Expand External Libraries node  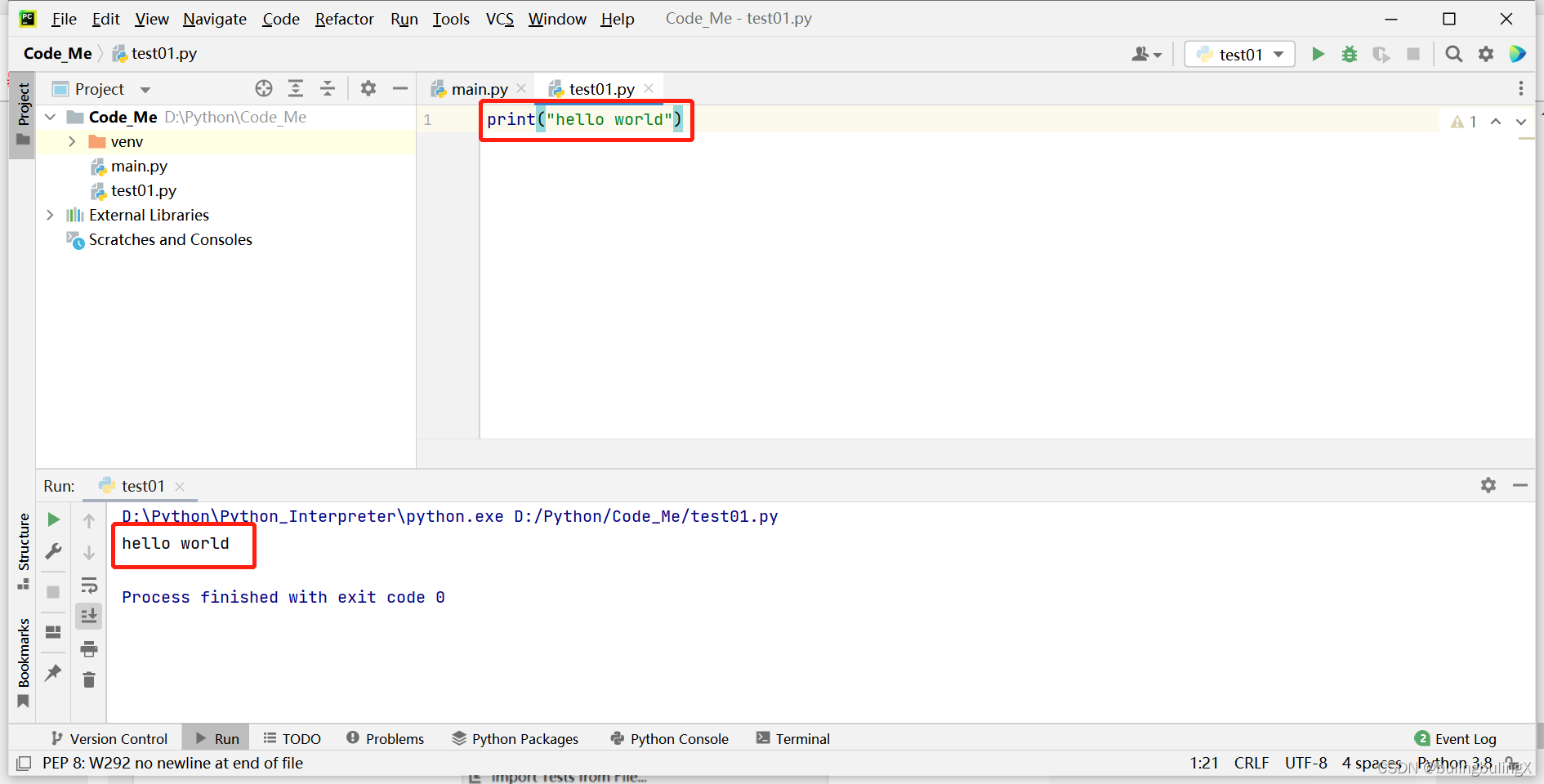coord(51,215)
